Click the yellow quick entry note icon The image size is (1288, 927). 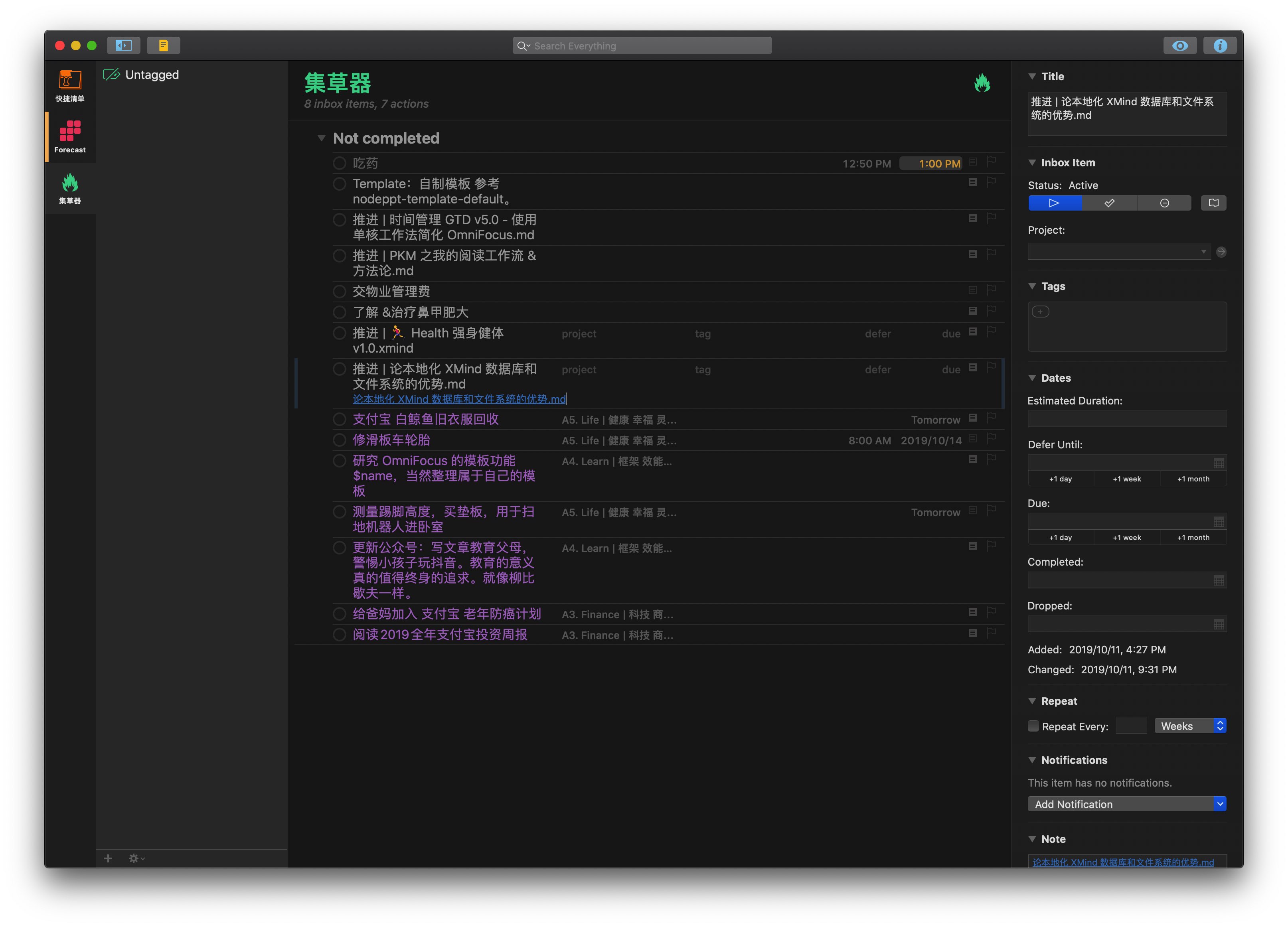coord(164,45)
